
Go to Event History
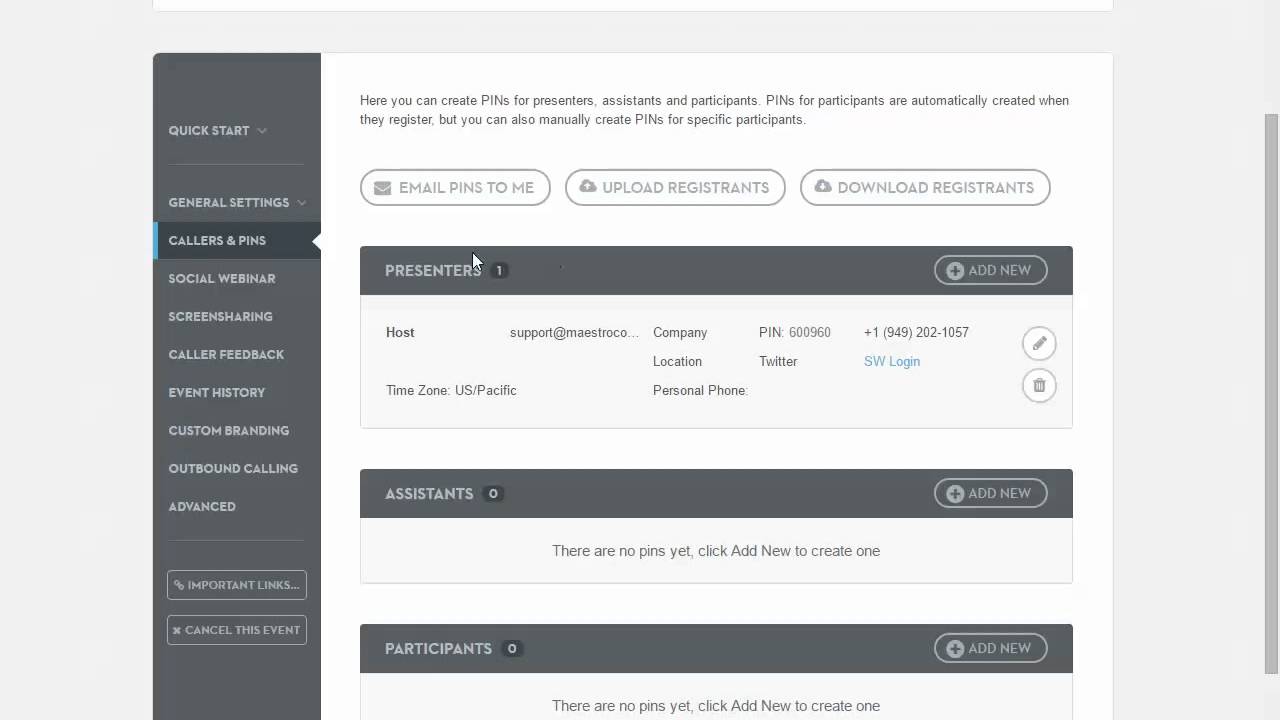coord(217,392)
